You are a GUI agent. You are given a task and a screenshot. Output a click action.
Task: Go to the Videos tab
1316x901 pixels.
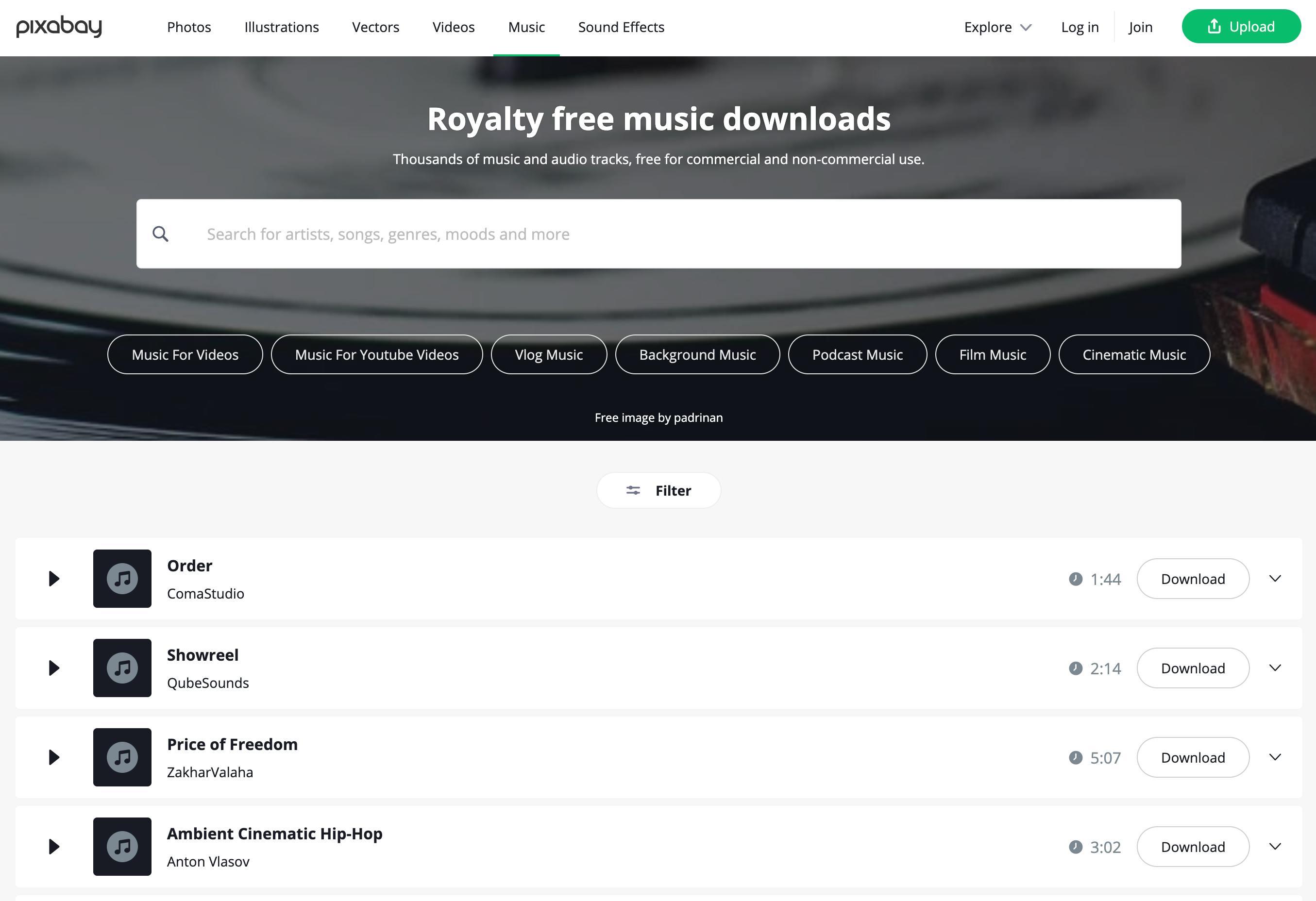[454, 27]
